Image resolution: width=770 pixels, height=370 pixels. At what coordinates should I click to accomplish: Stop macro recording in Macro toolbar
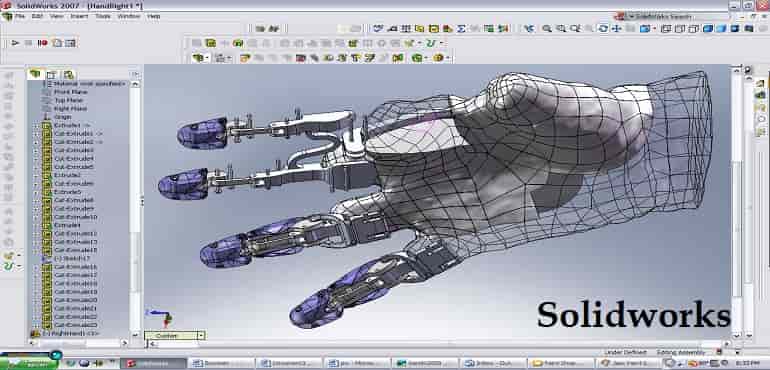coord(28,43)
